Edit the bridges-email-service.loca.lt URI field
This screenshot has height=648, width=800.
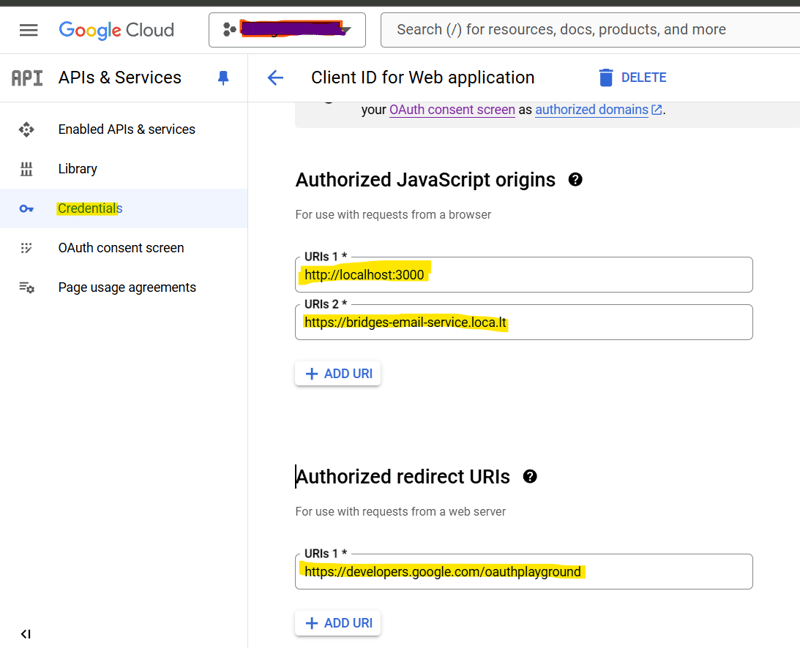click(x=523, y=322)
